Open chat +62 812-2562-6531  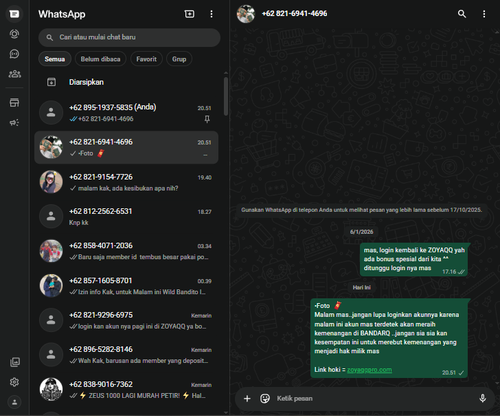pos(127,217)
